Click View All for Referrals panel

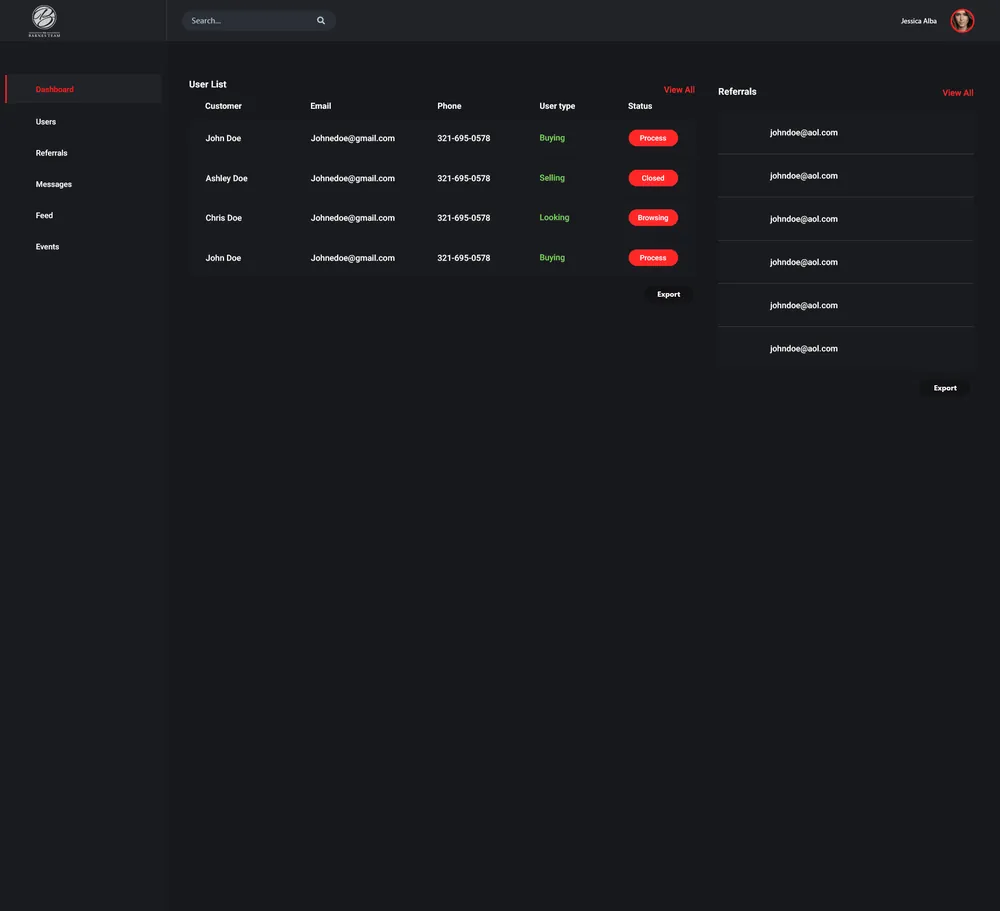point(957,93)
